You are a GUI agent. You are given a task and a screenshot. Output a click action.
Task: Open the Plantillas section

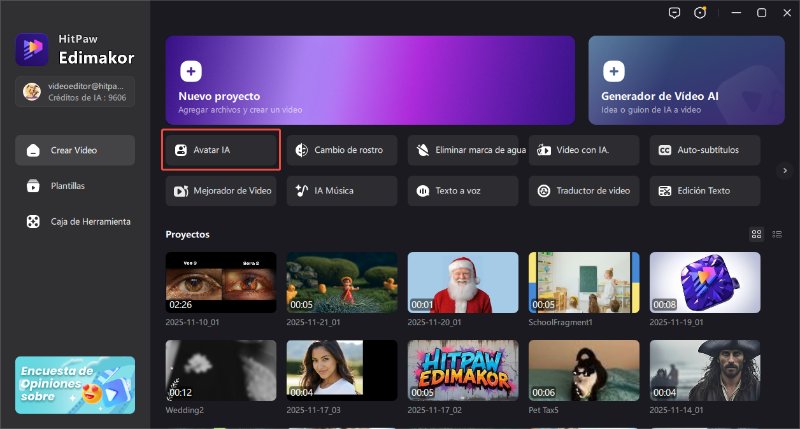(x=75, y=186)
